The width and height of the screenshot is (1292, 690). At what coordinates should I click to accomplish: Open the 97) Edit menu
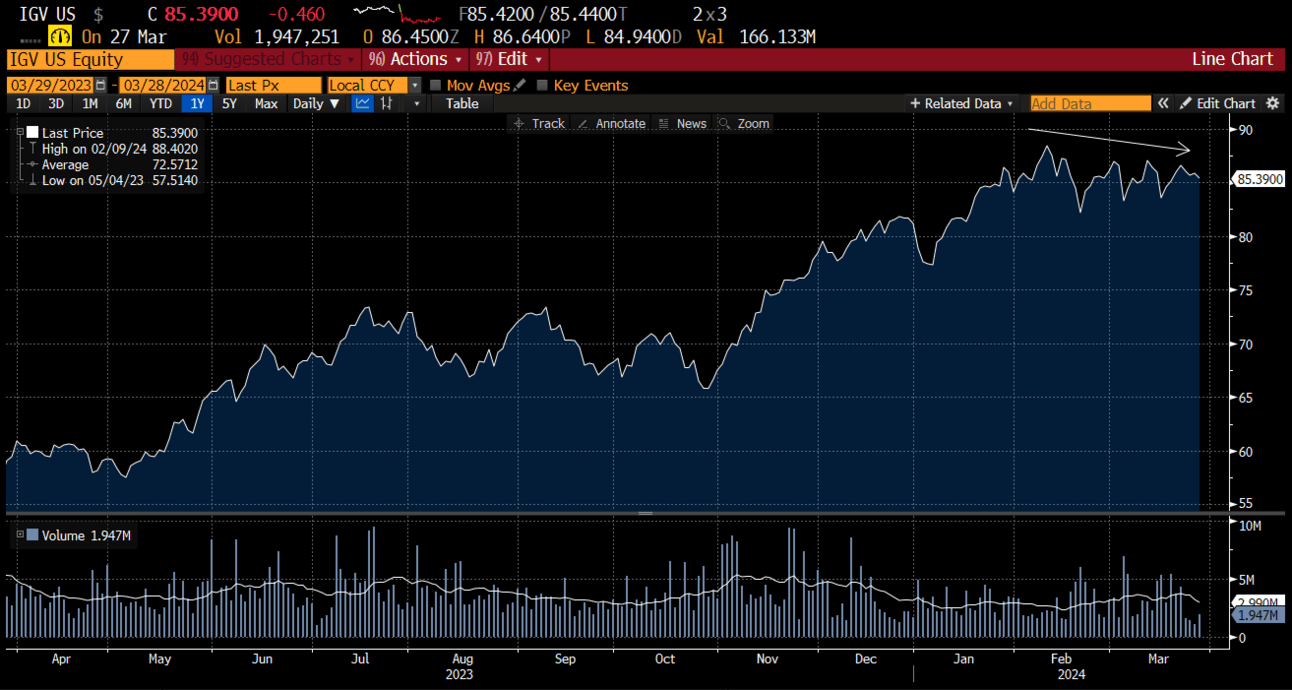pyautogui.click(x=510, y=59)
